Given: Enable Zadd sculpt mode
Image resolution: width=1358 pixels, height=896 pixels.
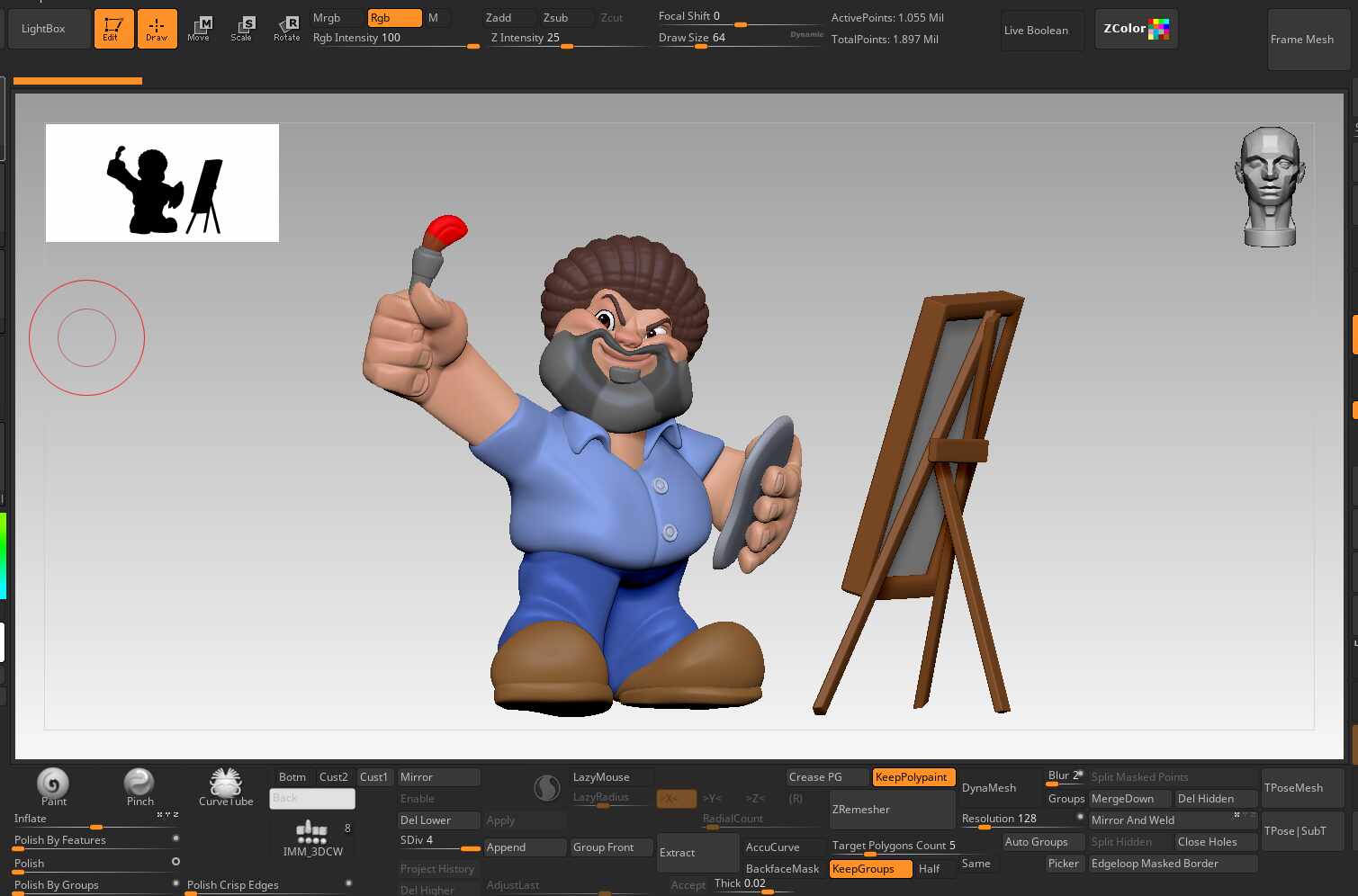Looking at the screenshot, I should 508,18.
